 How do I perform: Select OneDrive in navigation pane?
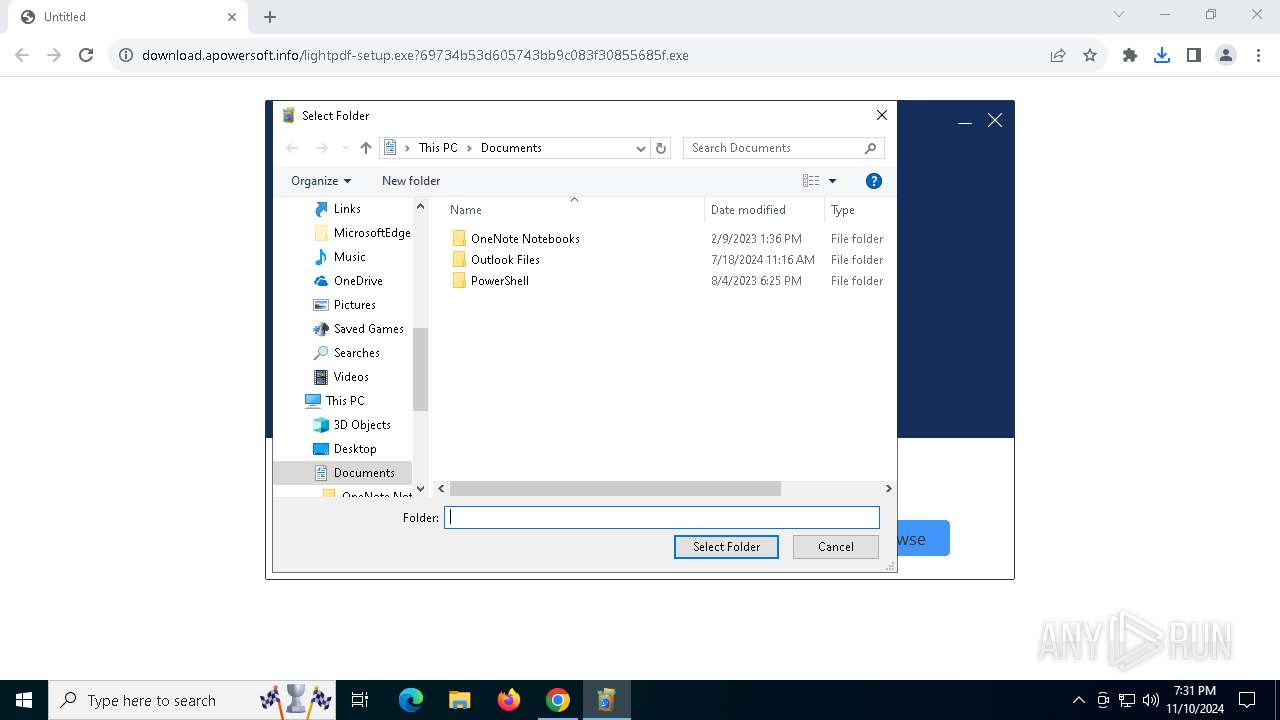pos(358,281)
